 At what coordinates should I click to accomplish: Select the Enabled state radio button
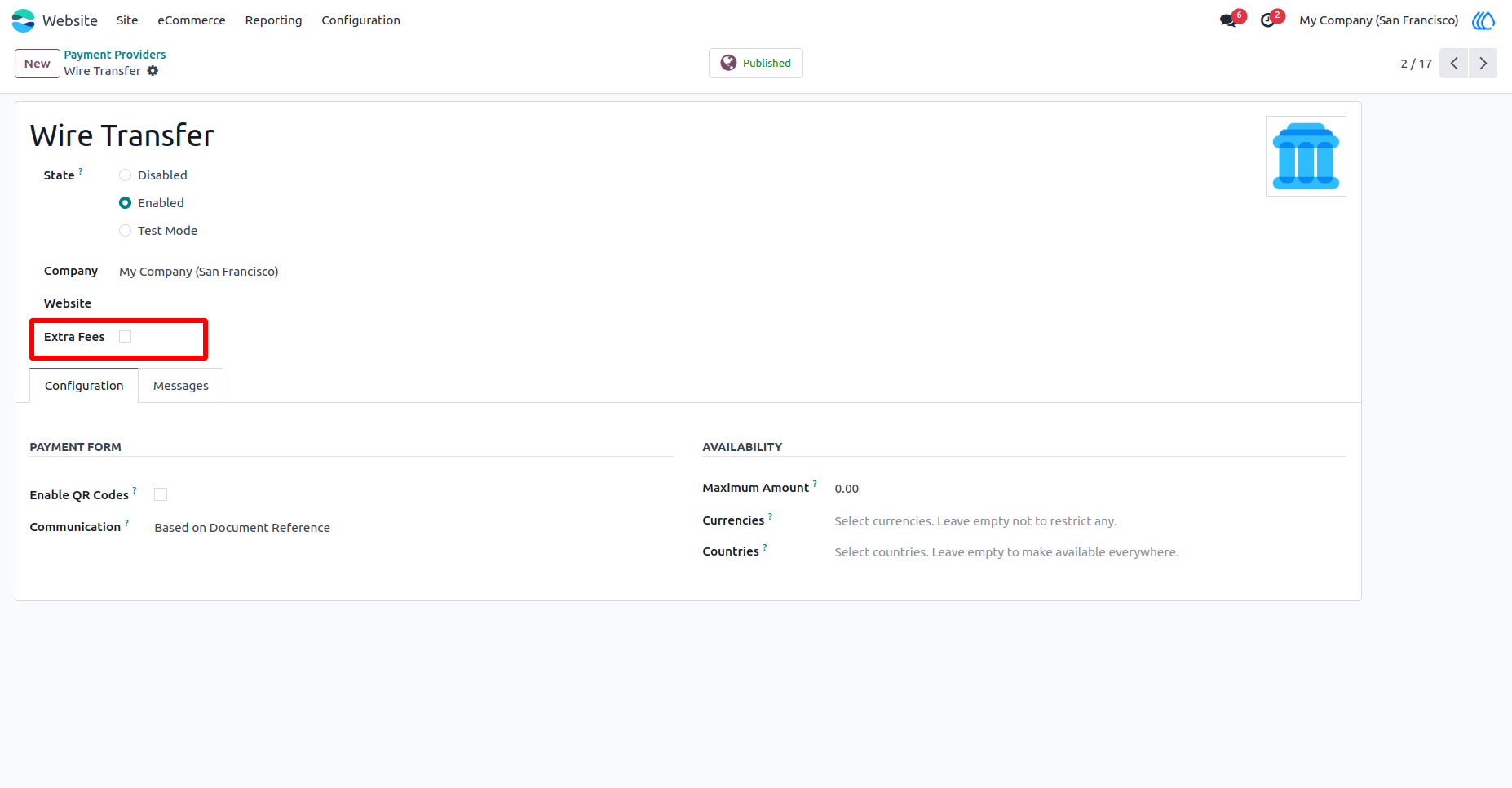coord(125,203)
